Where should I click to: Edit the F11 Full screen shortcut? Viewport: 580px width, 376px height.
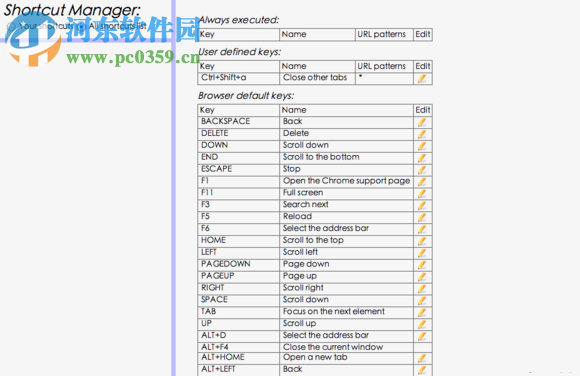[422, 194]
